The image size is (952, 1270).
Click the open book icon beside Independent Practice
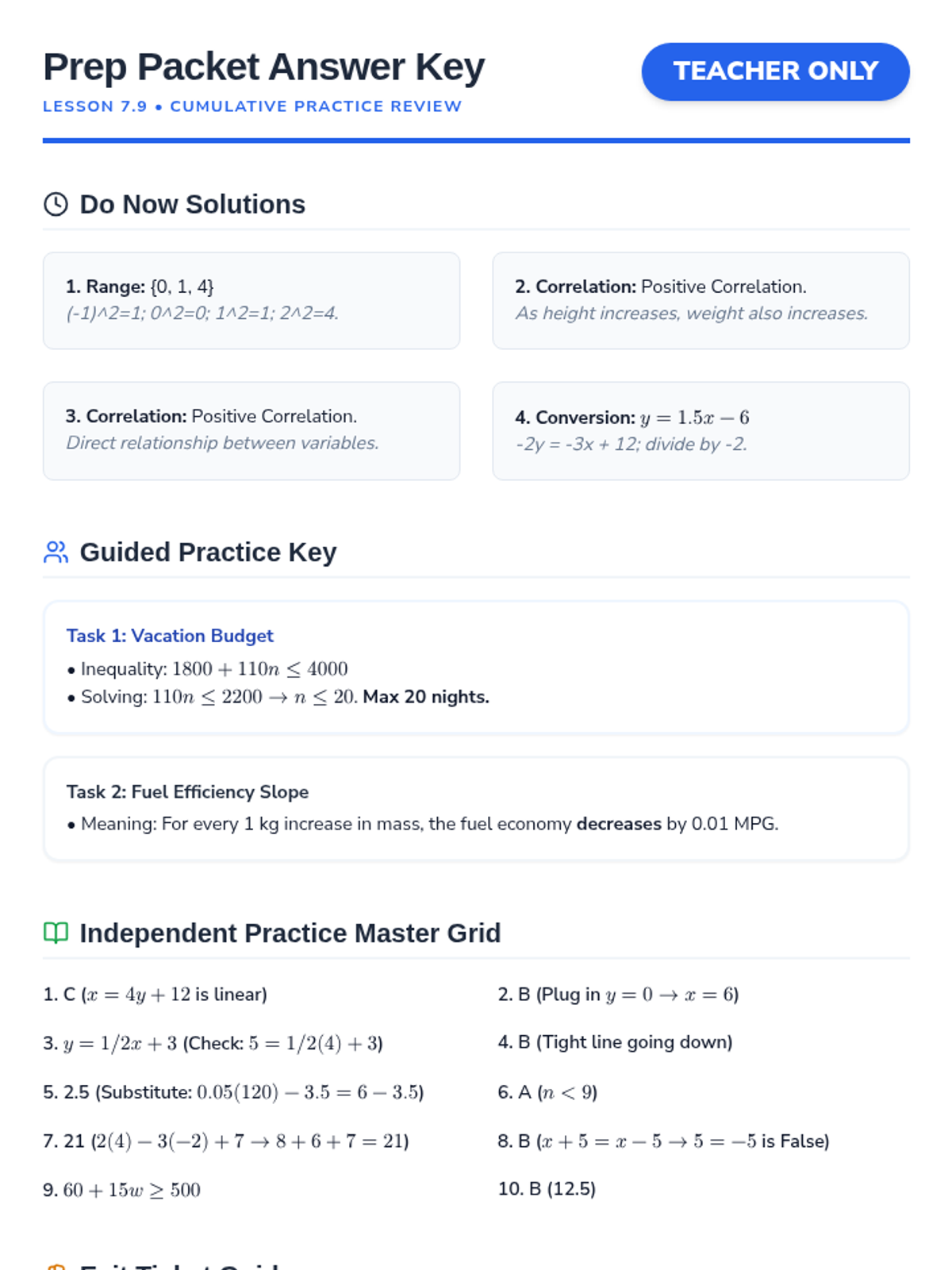(x=56, y=933)
